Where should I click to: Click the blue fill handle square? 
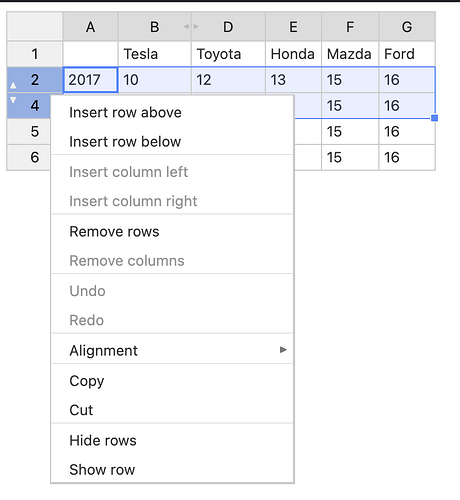(x=434, y=118)
